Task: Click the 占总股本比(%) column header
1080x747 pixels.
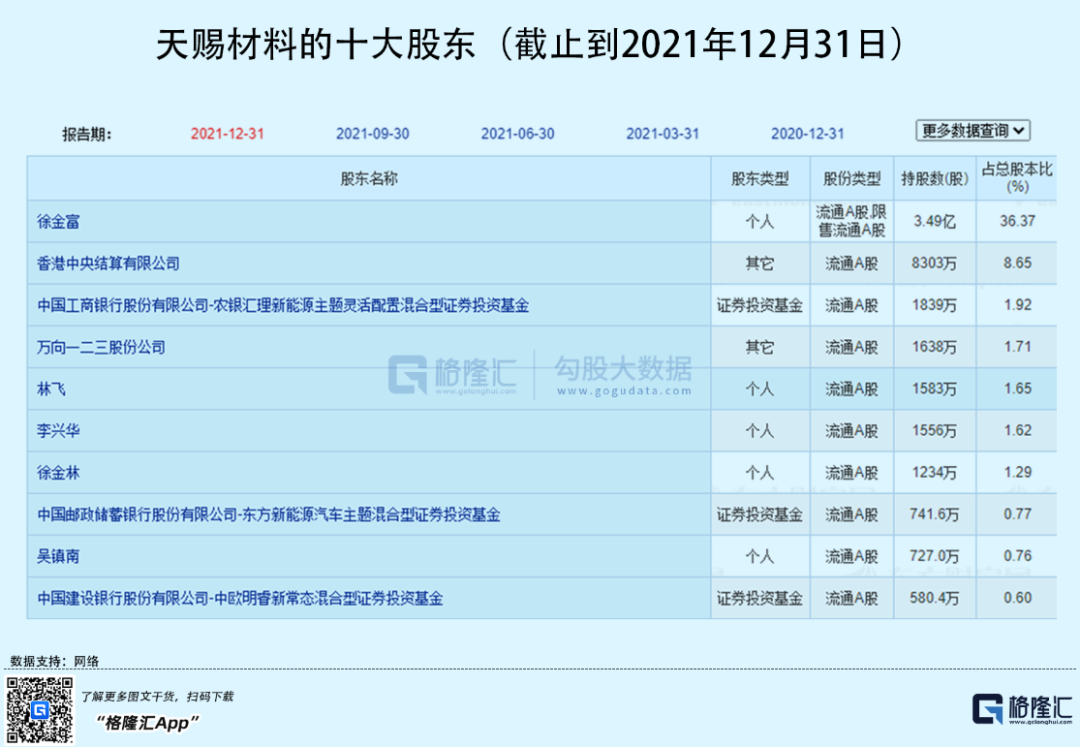Action: coord(1017,178)
